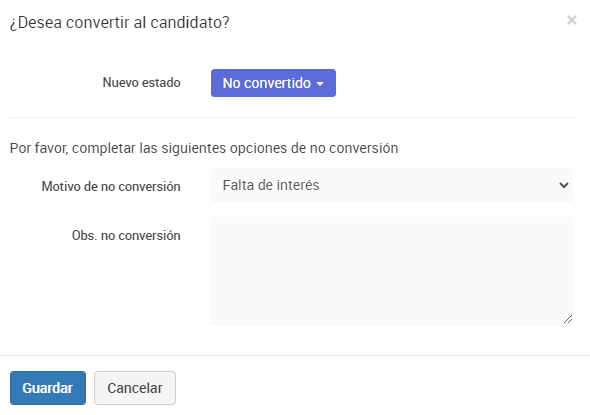Confirm no conversion by clicking Guardar
The width and height of the screenshot is (590, 415).
pos(48,388)
